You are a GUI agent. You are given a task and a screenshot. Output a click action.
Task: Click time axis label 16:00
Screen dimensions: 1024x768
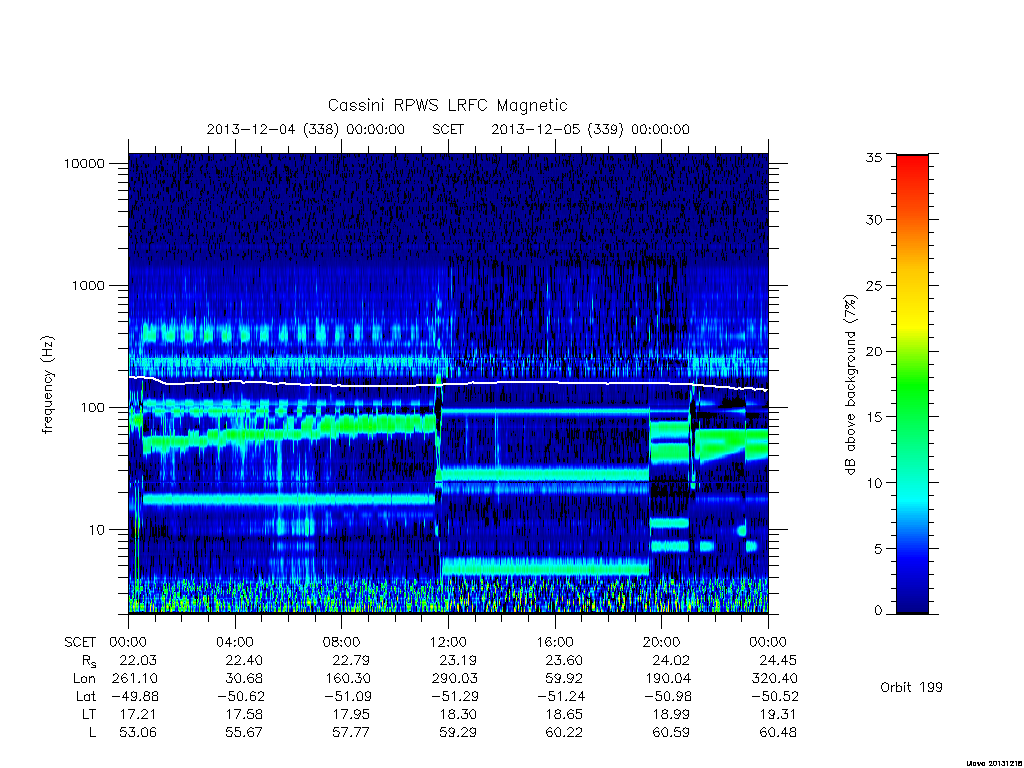[554, 643]
